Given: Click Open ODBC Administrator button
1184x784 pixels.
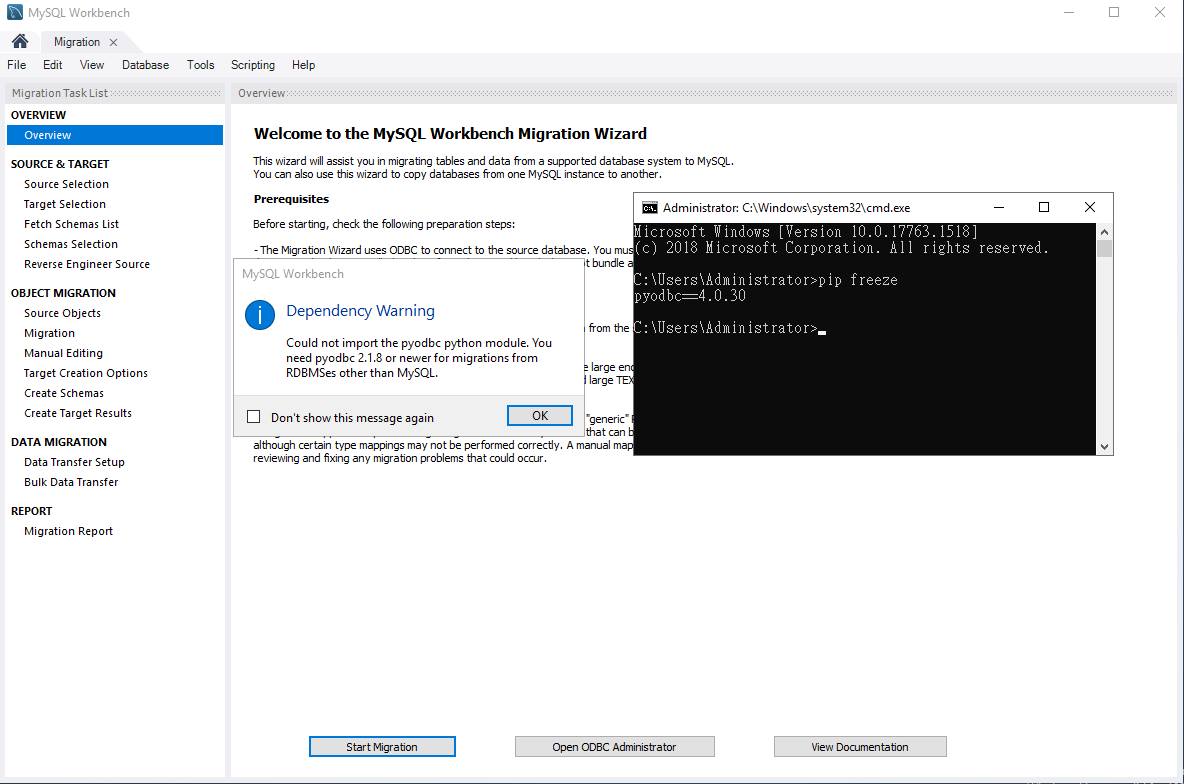Looking at the screenshot, I should [615, 746].
